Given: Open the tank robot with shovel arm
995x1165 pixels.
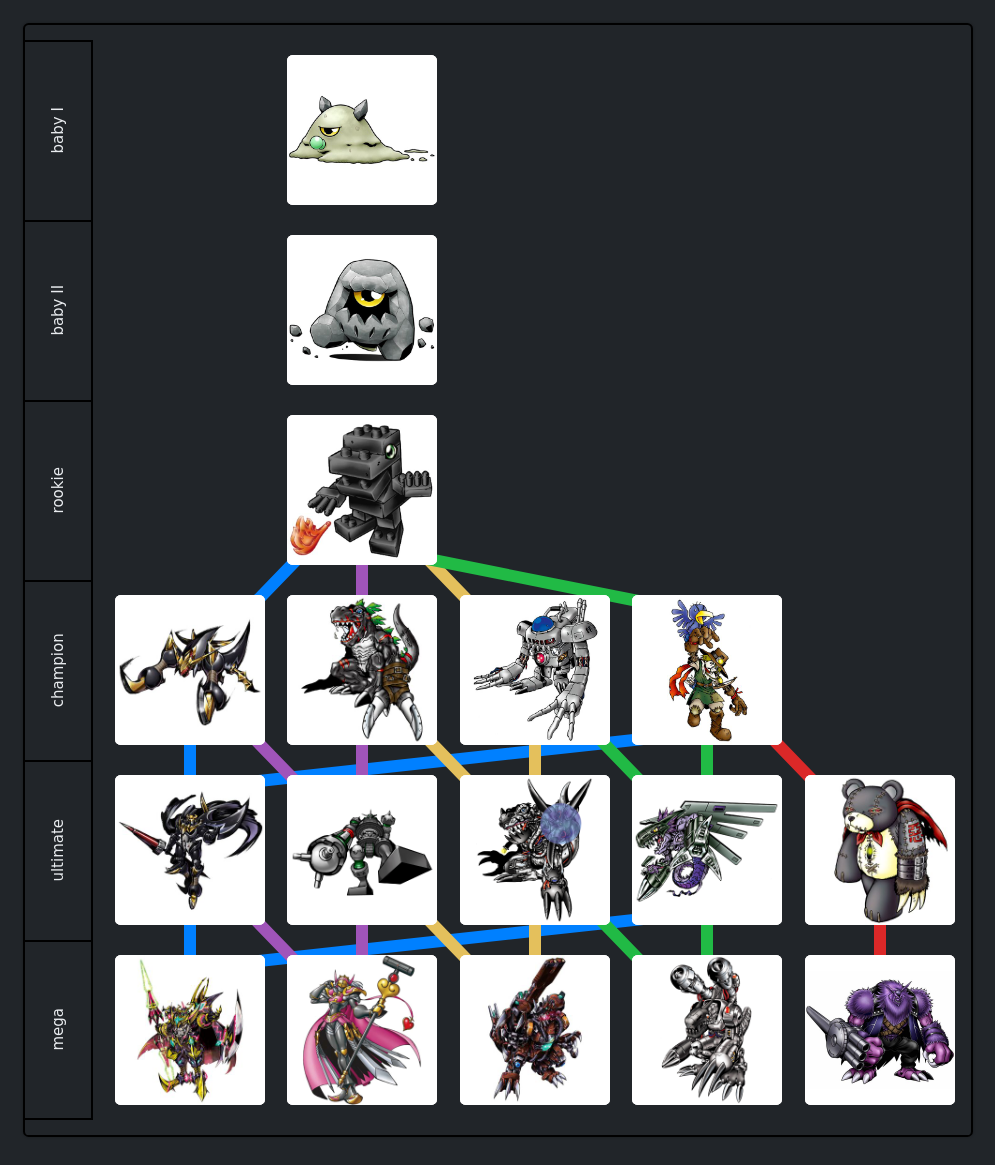Looking at the screenshot, I should point(362,850).
